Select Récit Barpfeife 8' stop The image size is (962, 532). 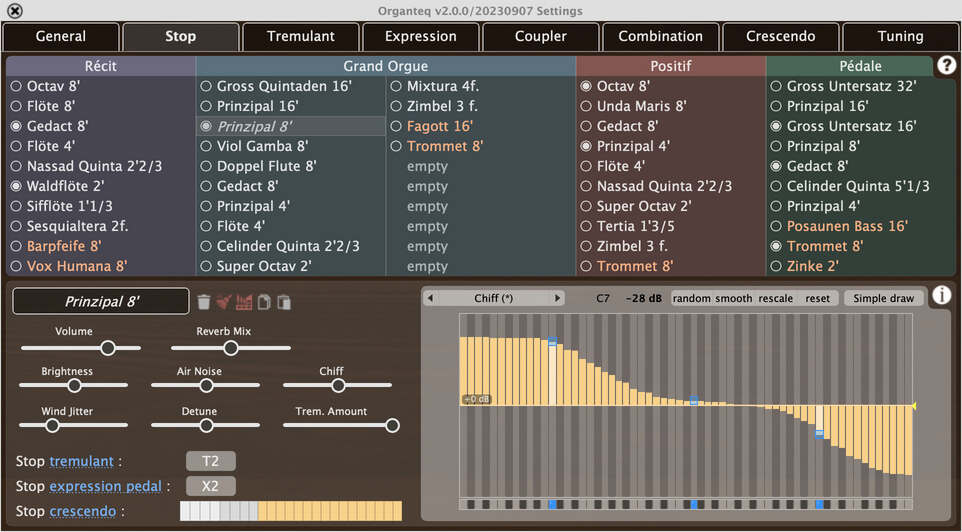[x=101, y=246]
